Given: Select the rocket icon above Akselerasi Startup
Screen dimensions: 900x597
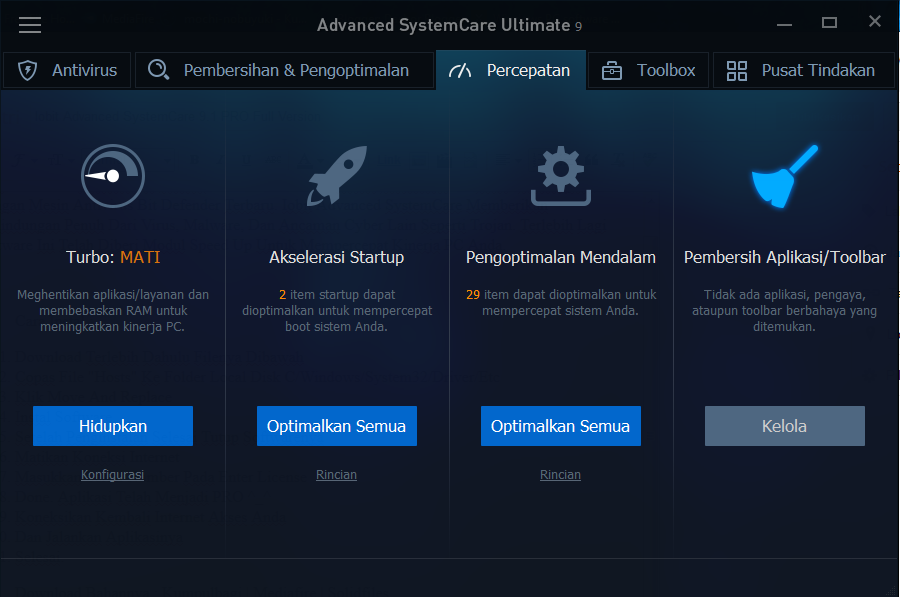Looking at the screenshot, I should [336, 176].
